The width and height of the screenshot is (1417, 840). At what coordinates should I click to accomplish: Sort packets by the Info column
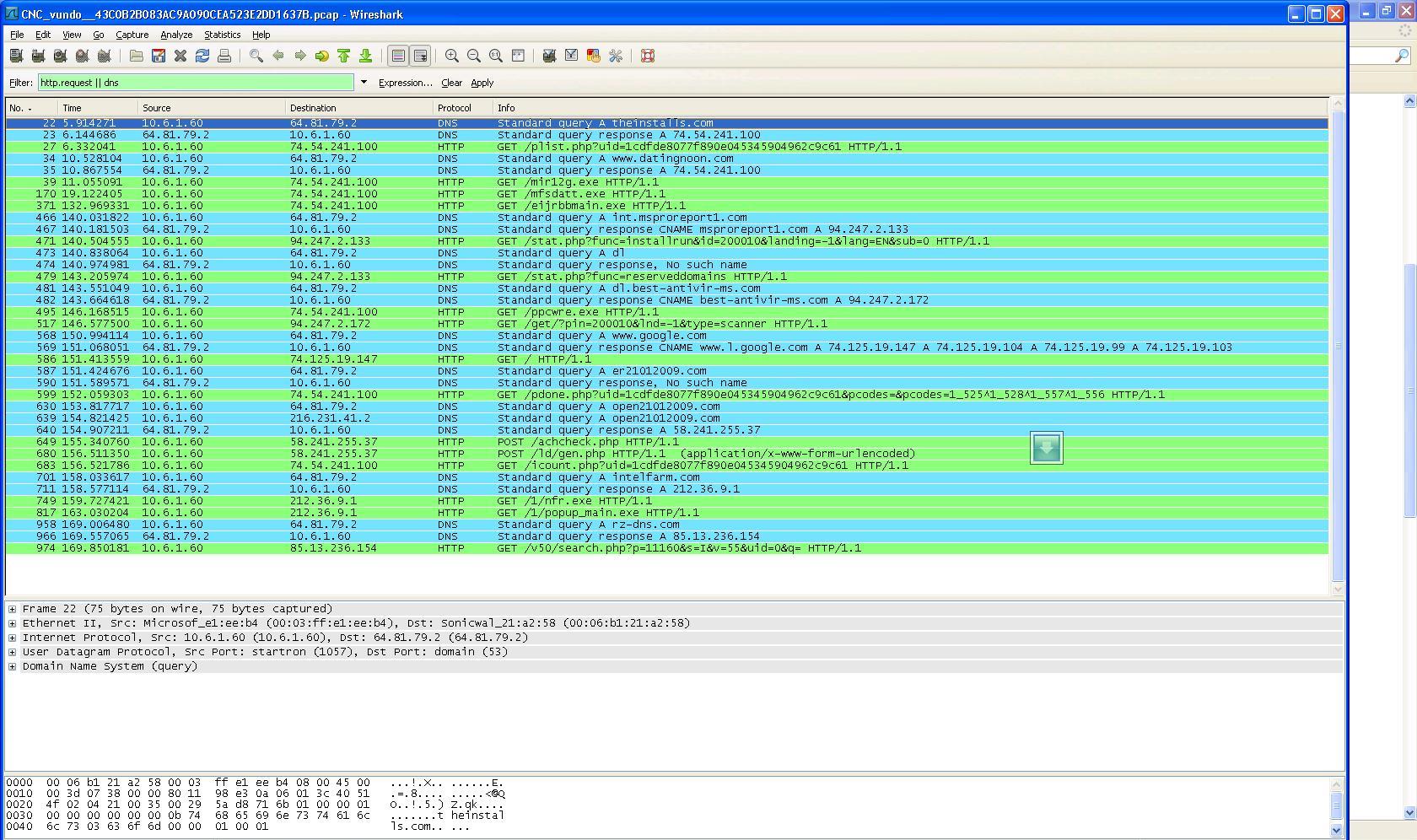pos(910,108)
